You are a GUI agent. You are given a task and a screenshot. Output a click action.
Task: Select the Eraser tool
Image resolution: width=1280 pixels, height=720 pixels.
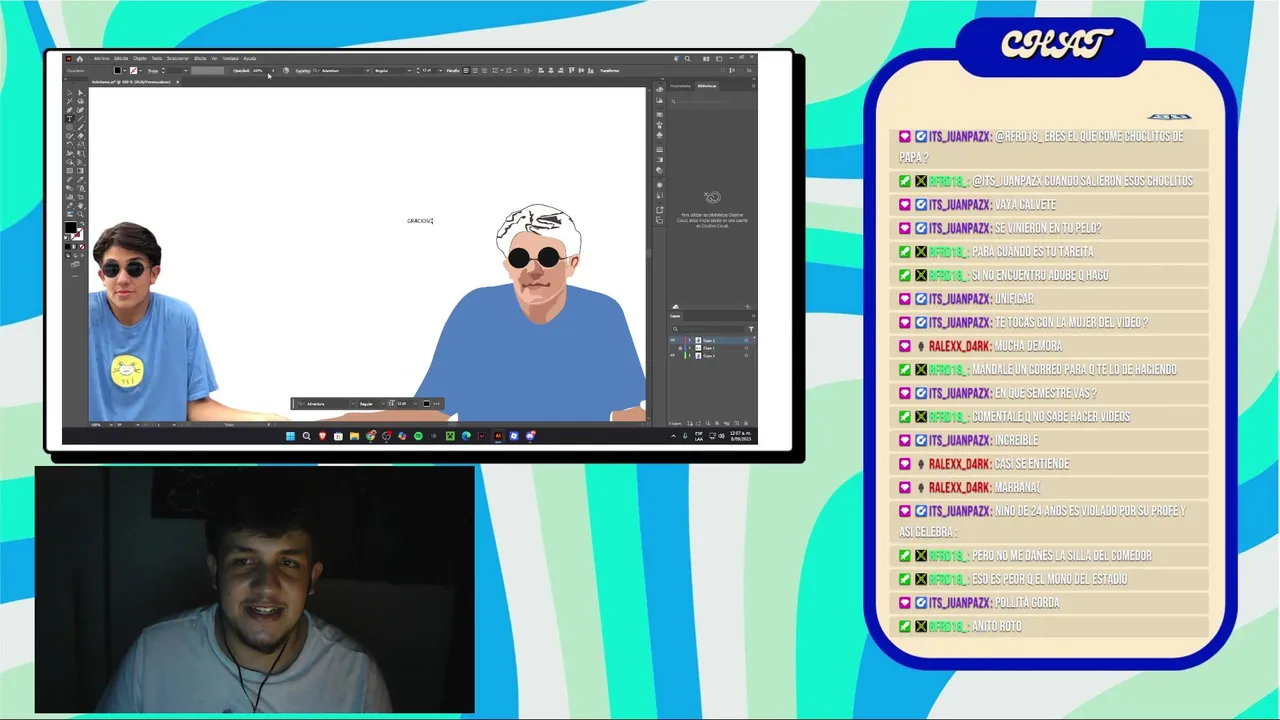(80, 136)
